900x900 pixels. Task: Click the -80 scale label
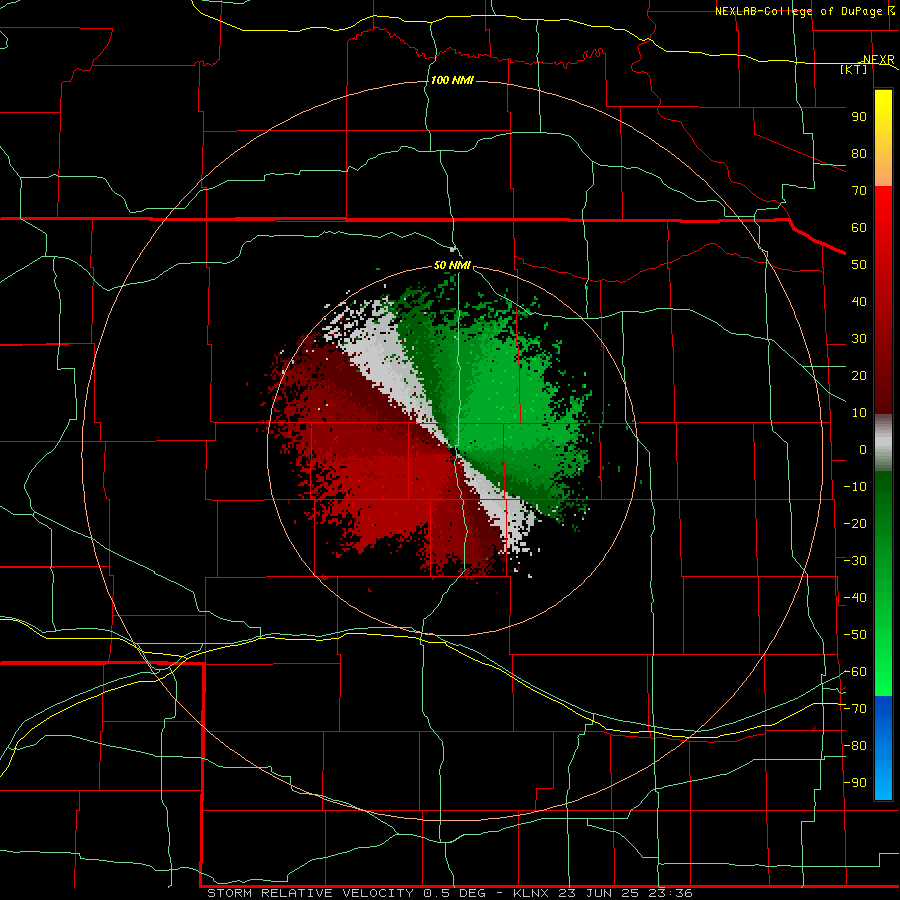tap(855, 746)
